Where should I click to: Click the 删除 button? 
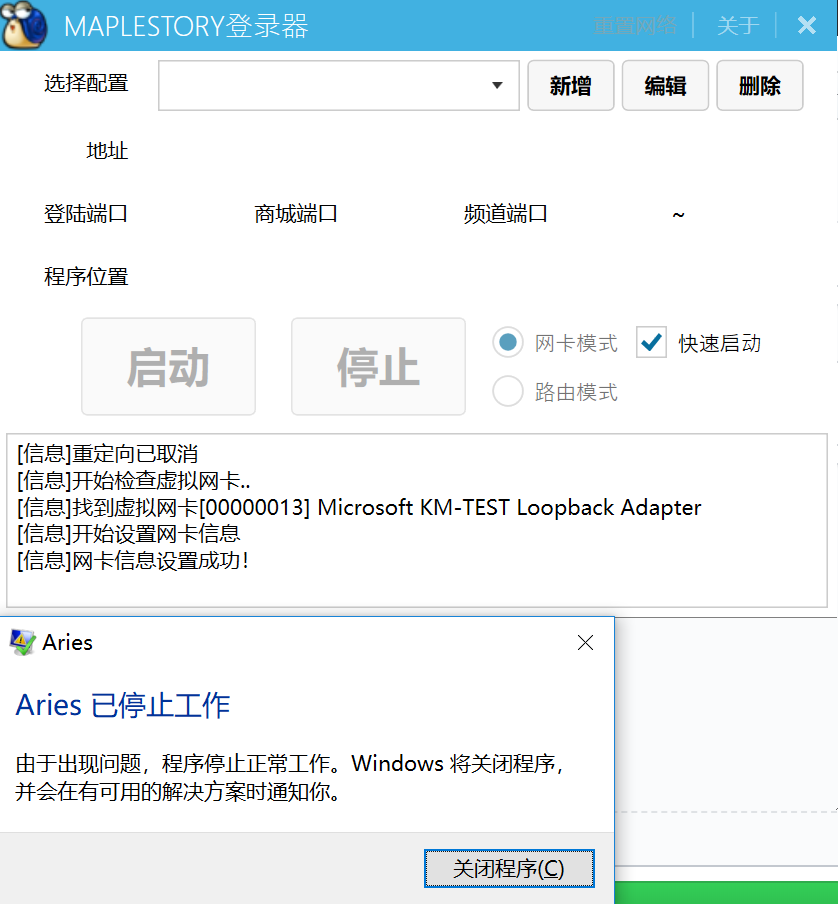pos(760,85)
